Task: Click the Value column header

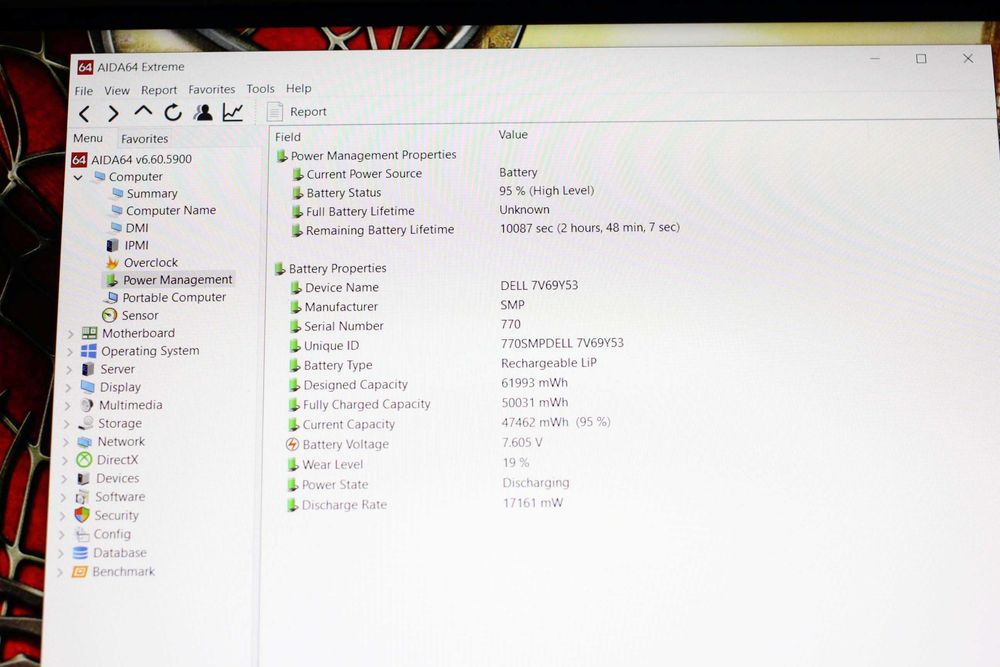Action: [513, 135]
